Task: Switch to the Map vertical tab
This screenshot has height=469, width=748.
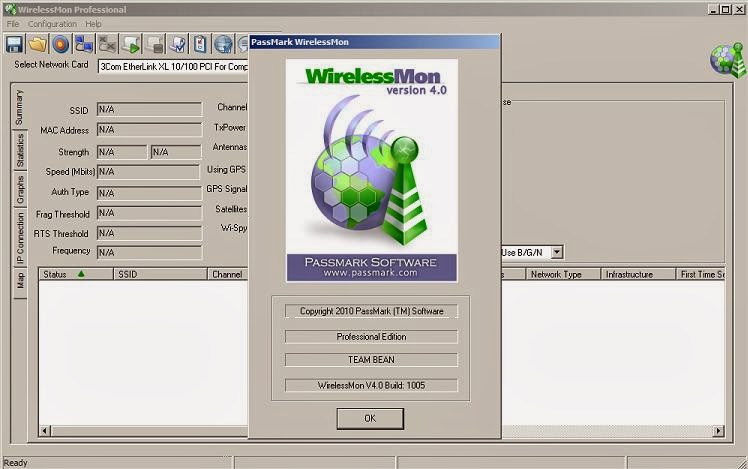Action: 20,281
